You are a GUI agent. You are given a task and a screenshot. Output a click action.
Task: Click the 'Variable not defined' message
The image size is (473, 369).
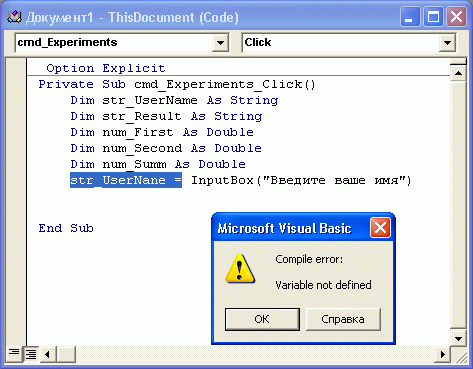[x=323, y=285]
